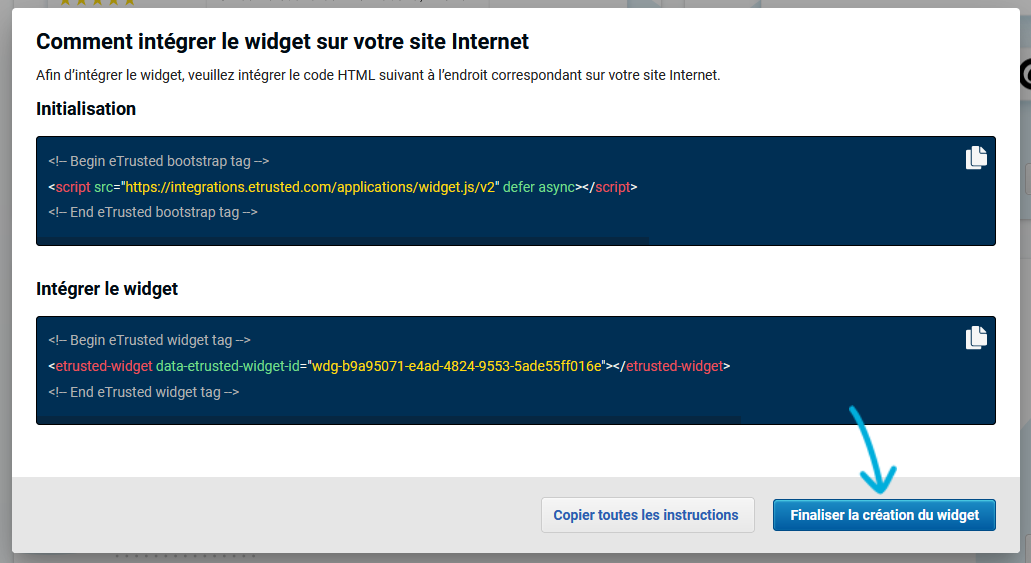Click the End eTrusted bootstrap tag comment

click(153, 212)
